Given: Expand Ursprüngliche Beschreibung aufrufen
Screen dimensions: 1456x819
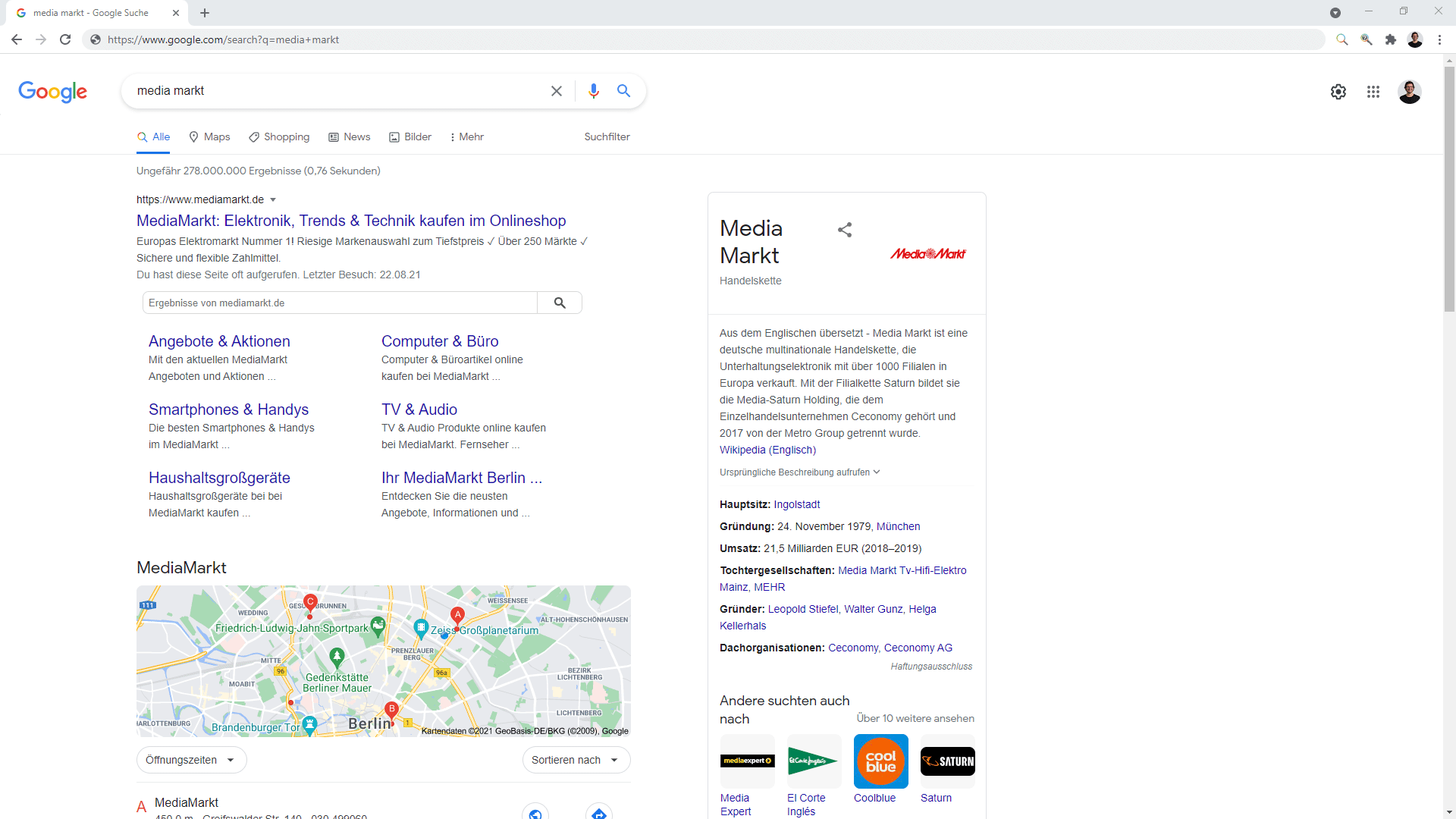Looking at the screenshot, I should click(x=800, y=472).
